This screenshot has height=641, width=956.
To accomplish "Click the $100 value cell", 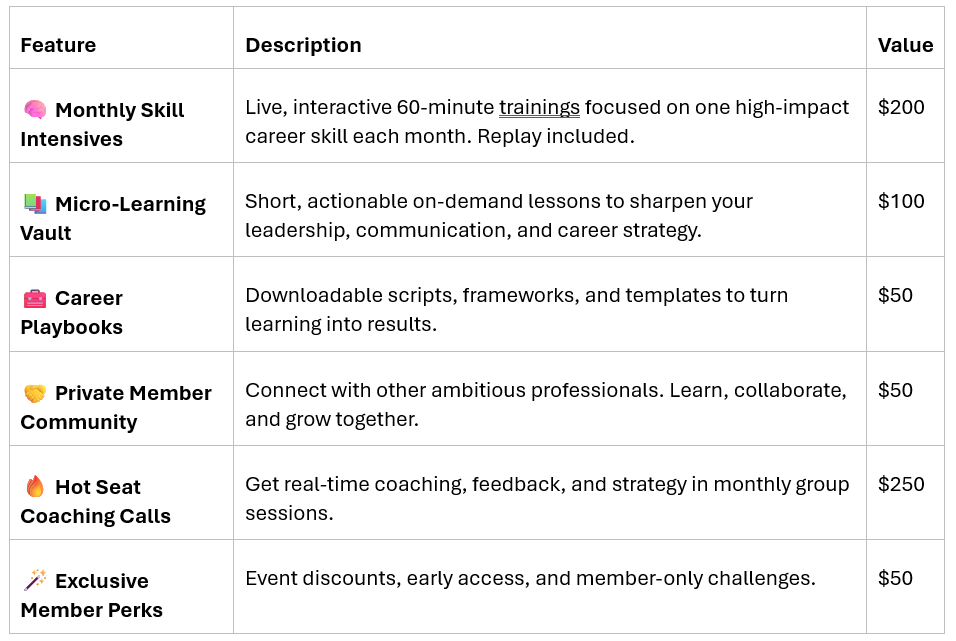I will click(x=901, y=201).
